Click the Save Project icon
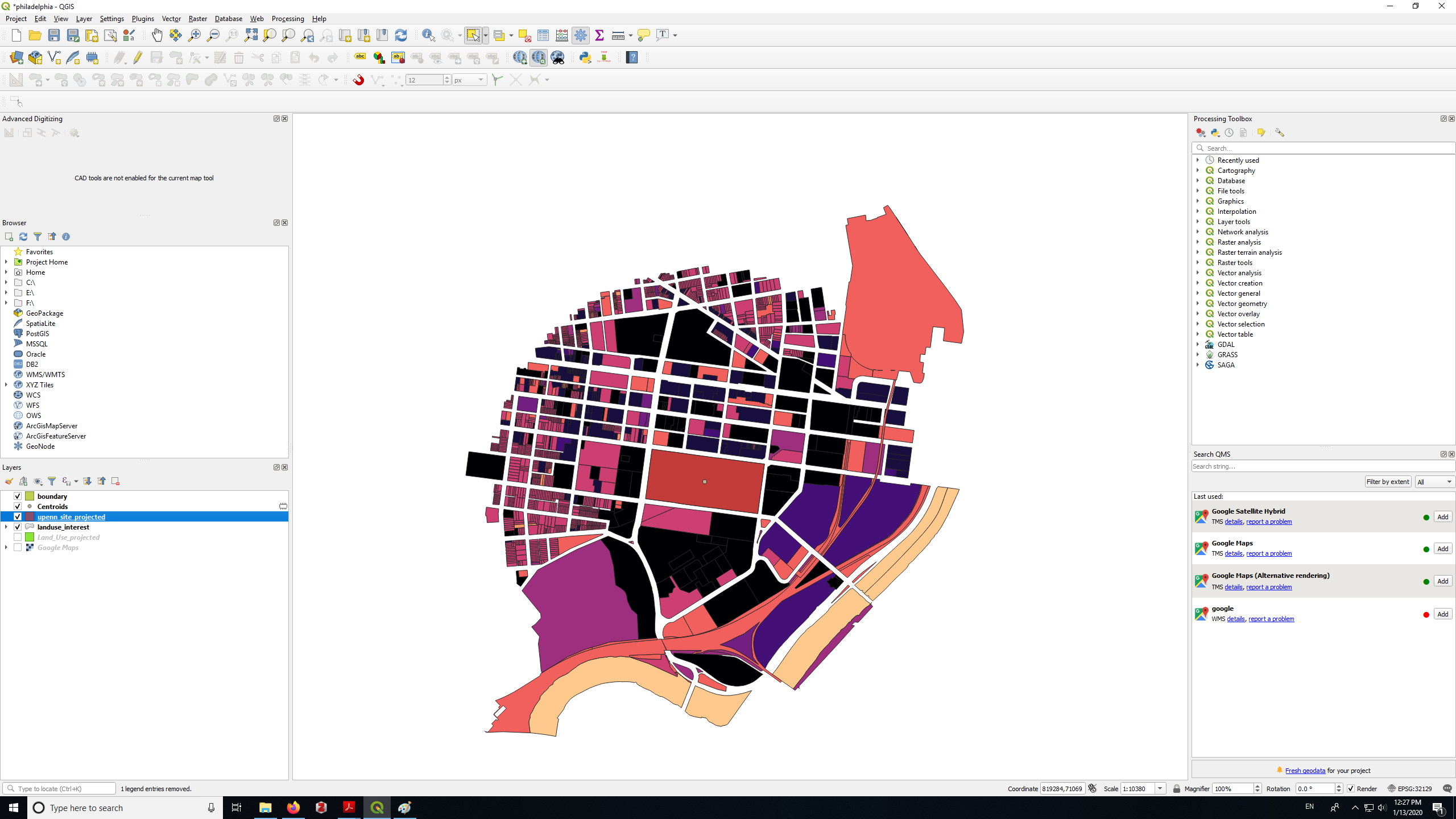Viewport: 1456px width, 819px height. [x=54, y=35]
